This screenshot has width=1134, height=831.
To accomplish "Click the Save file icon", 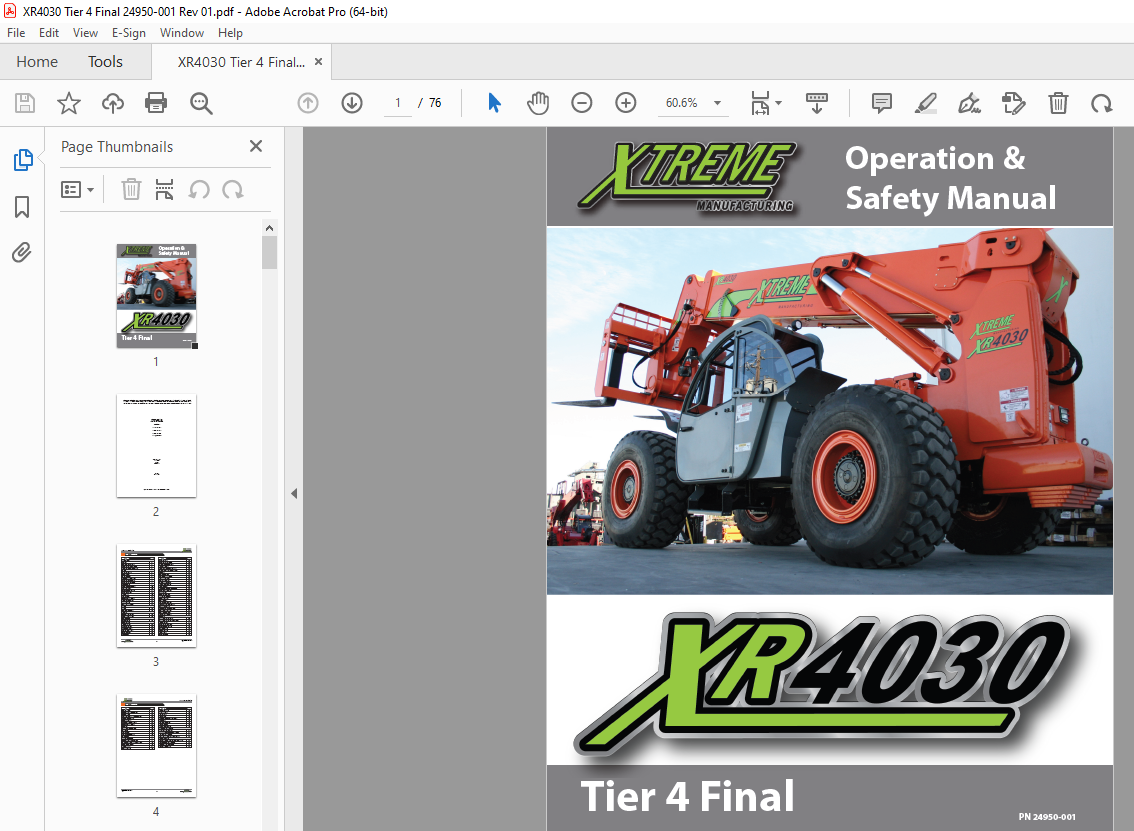I will (25, 103).
